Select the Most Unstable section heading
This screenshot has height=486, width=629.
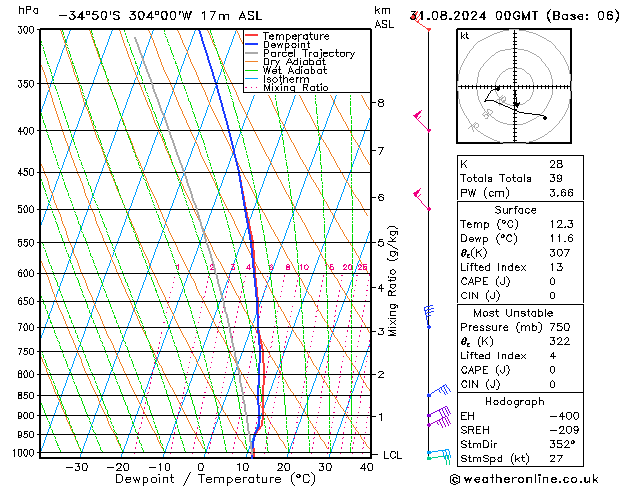(x=514, y=312)
